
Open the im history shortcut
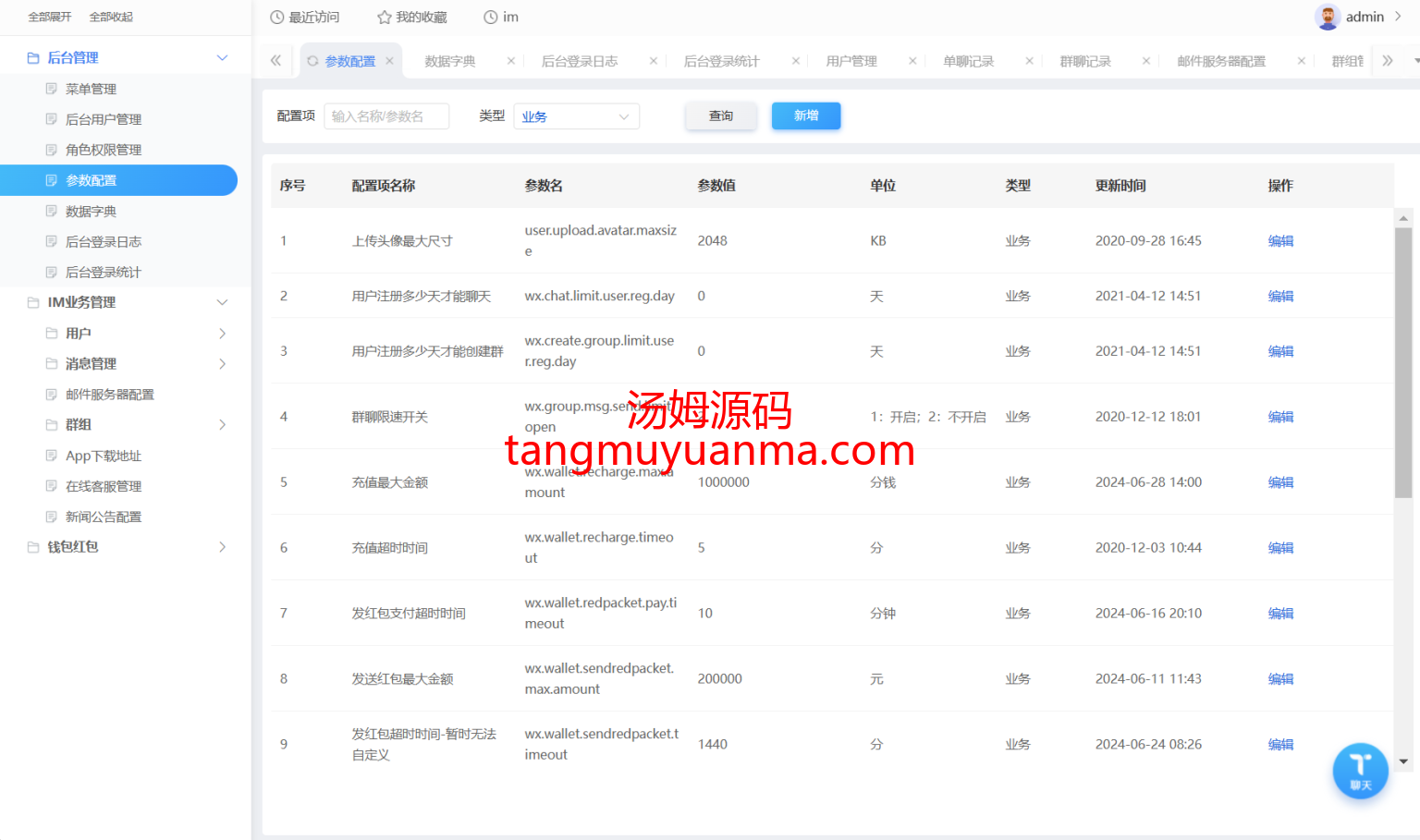[500, 17]
